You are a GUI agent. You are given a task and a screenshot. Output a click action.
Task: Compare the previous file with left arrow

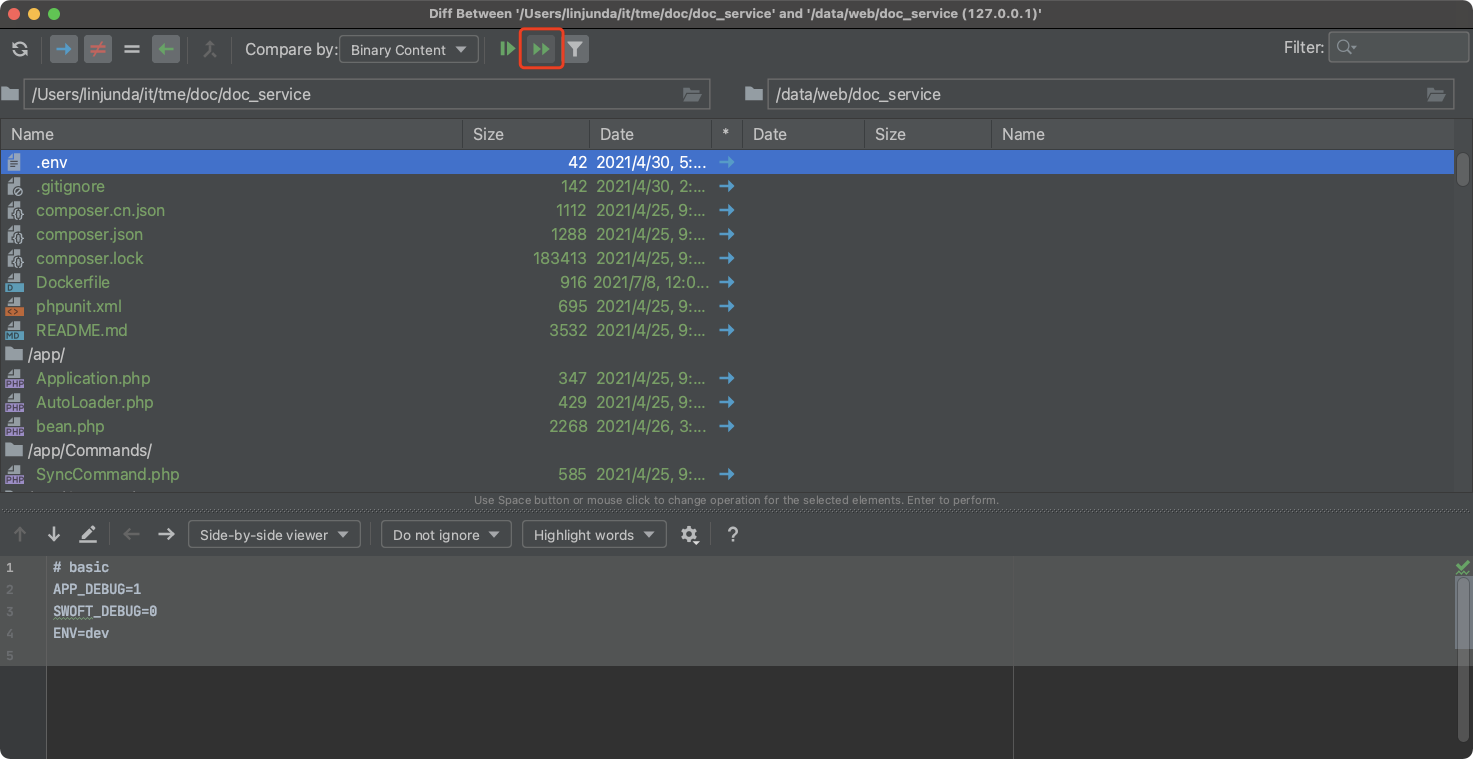[132, 535]
